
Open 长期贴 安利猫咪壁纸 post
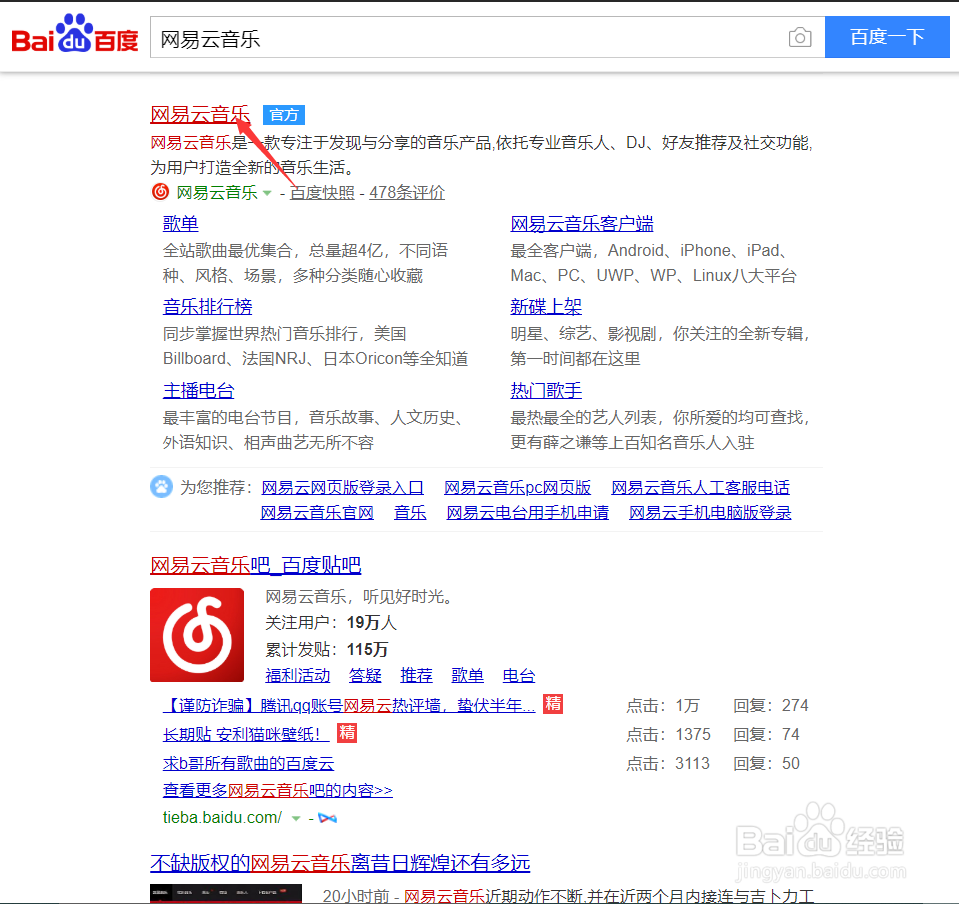[246, 734]
